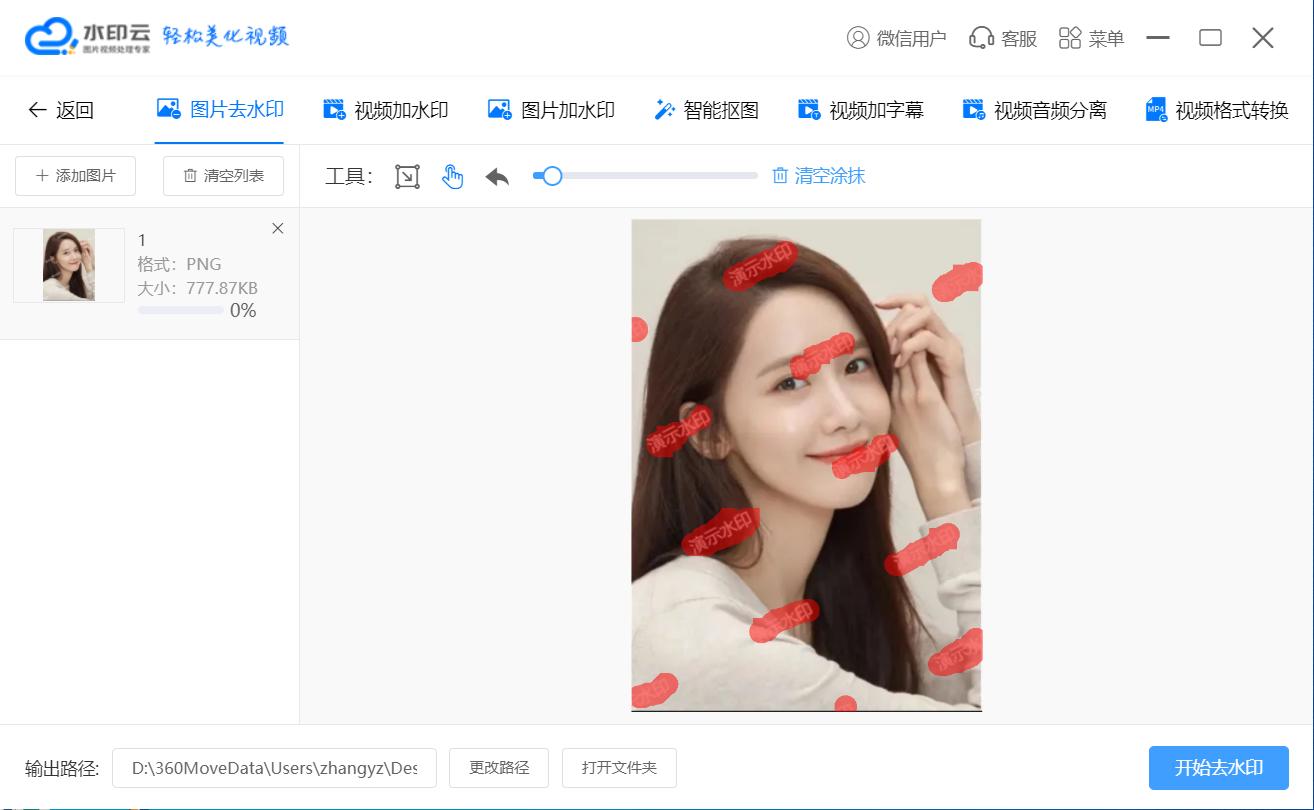Screen dimensions: 1314x810
Task: Click the 水印云 logo
Action: coord(88,37)
